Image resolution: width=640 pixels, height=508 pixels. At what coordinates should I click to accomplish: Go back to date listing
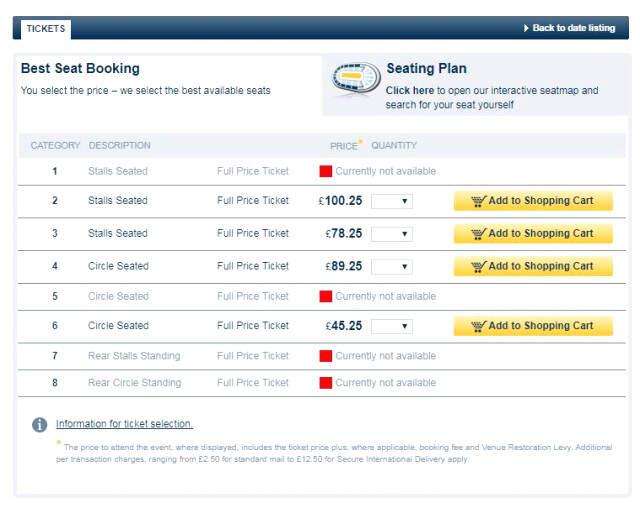pyautogui.click(x=573, y=28)
